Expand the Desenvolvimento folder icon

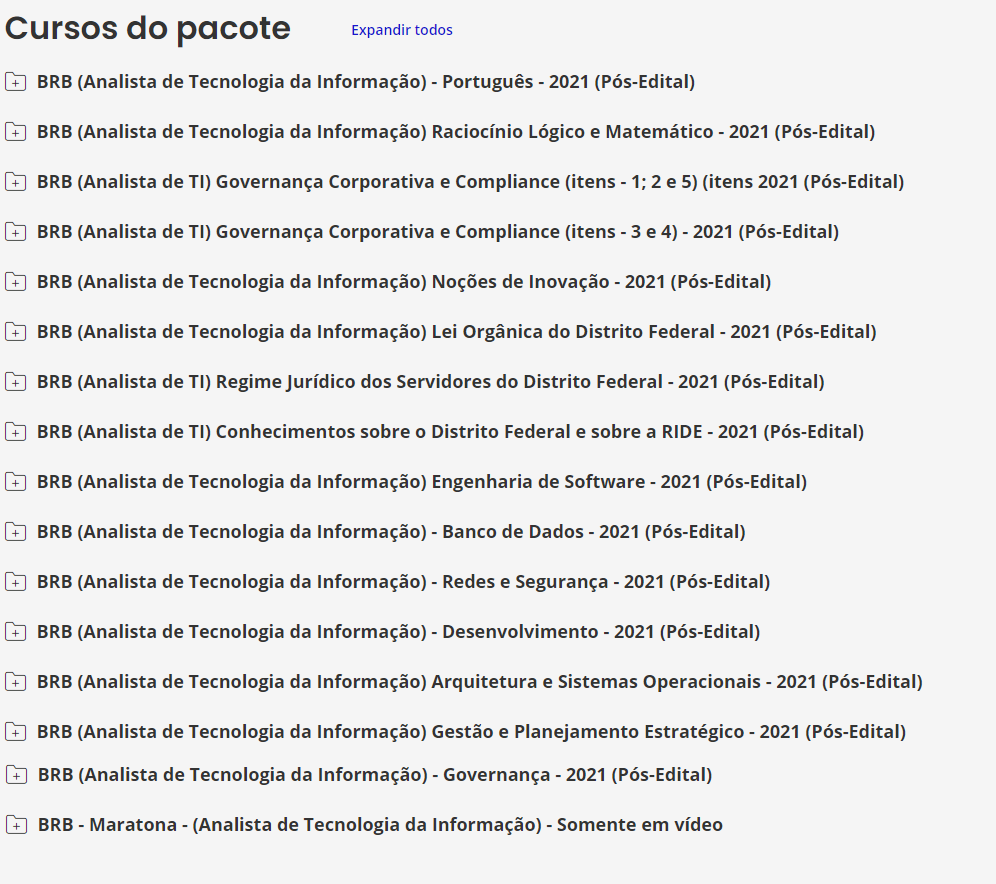click(x=15, y=633)
